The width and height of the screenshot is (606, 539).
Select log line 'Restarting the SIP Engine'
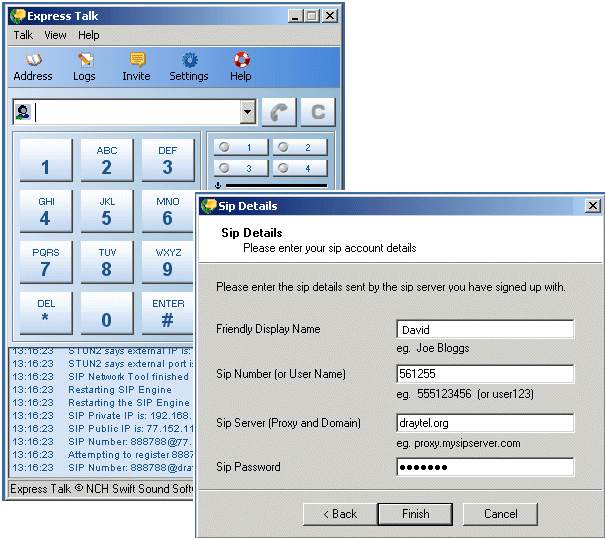click(x=129, y=403)
